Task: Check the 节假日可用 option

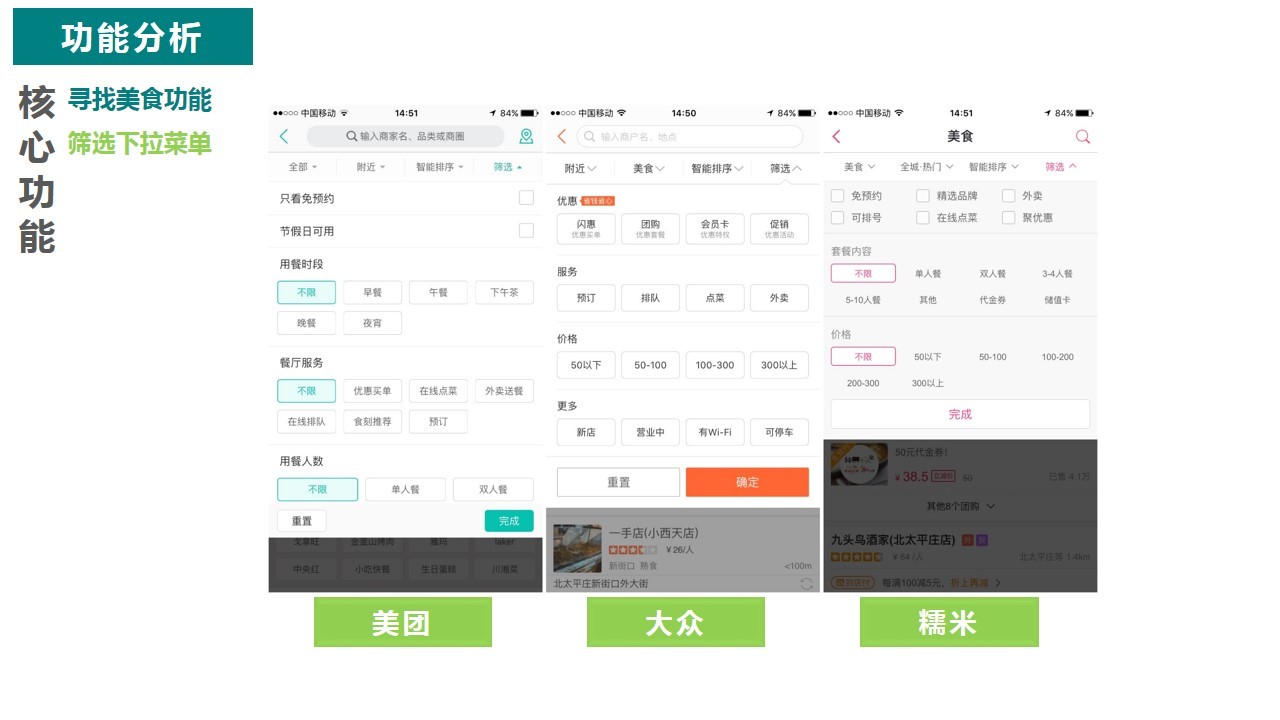Action: tap(527, 231)
